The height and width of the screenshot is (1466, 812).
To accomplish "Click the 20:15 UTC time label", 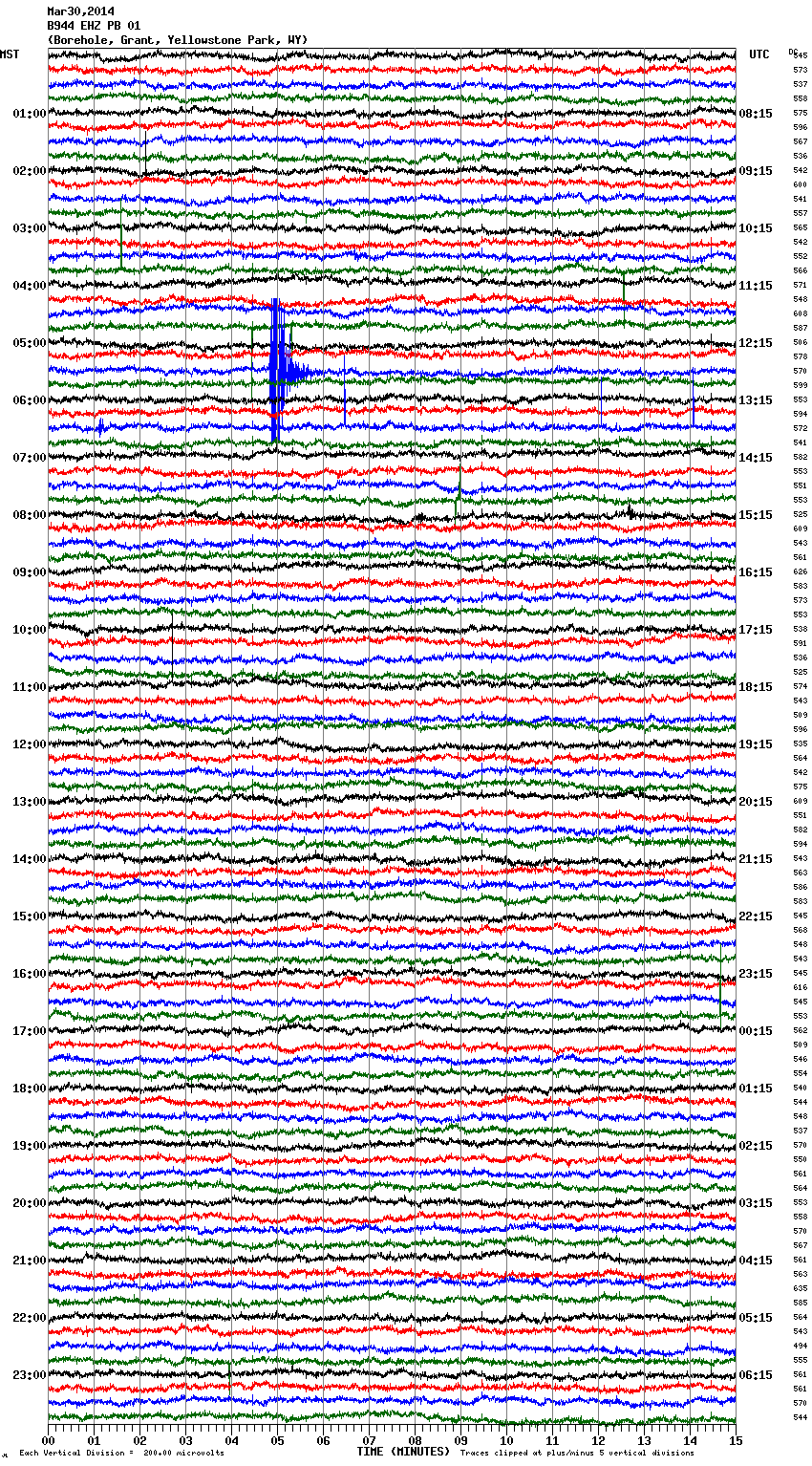I will (756, 802).
